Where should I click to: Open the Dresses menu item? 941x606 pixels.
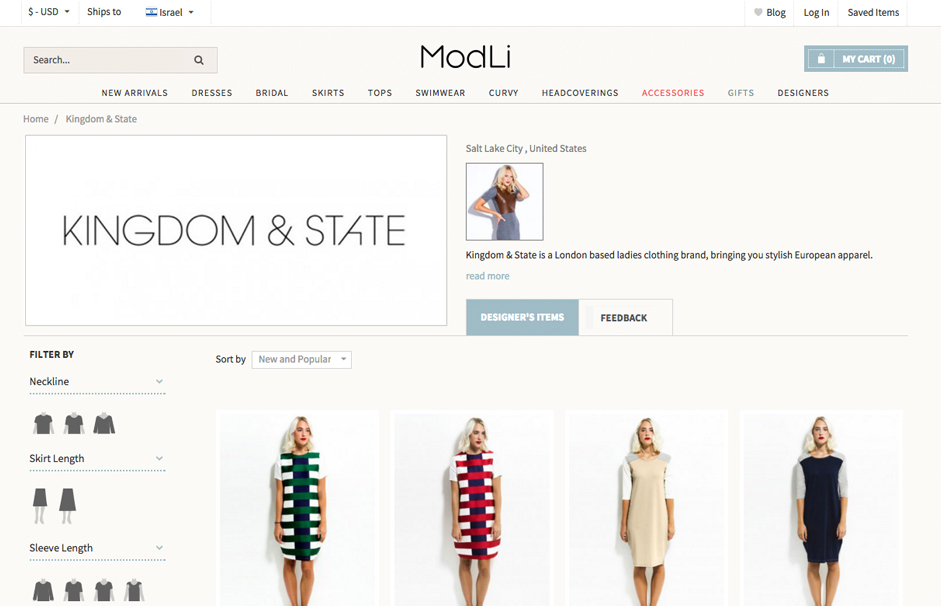(x=212, y=93)
